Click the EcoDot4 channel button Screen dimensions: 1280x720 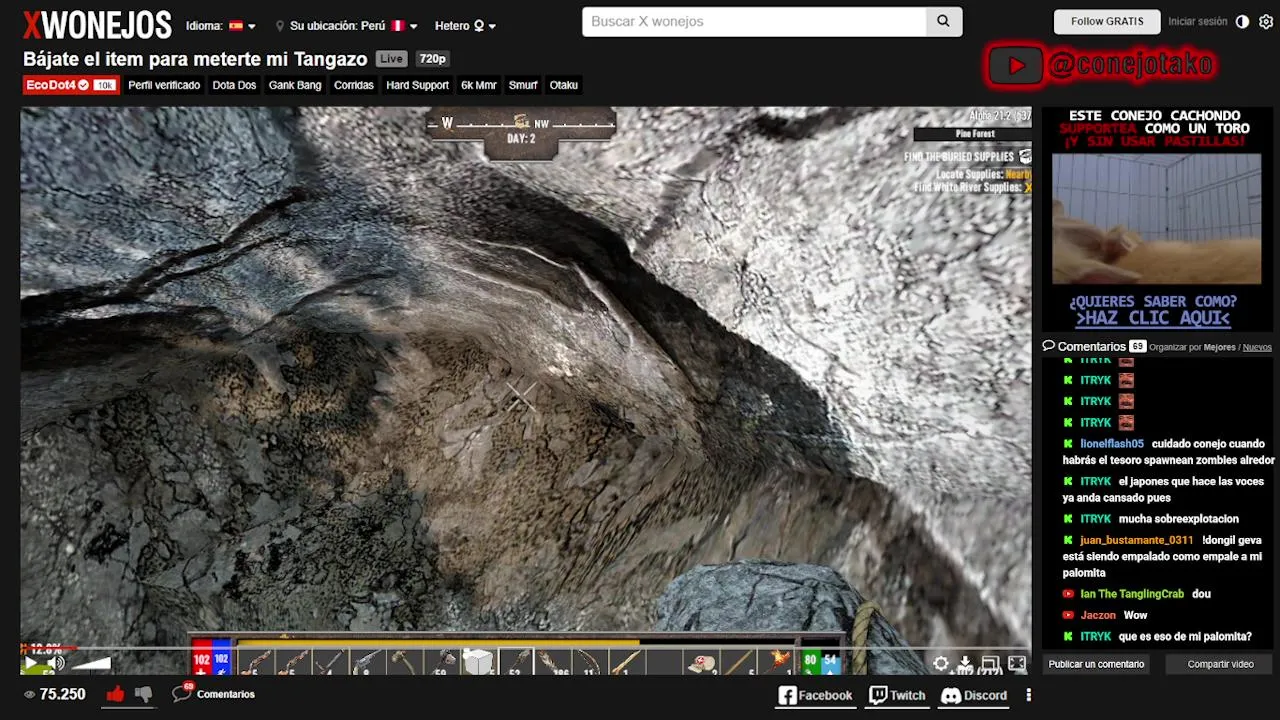70,85
